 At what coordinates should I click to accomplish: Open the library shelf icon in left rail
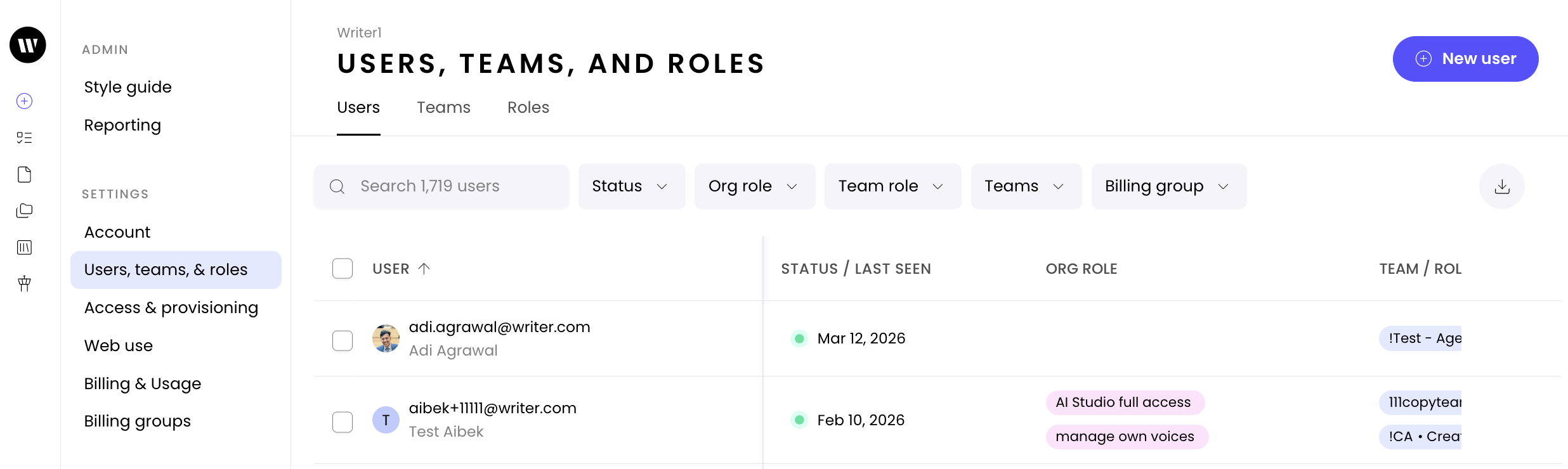coord(25,247)
